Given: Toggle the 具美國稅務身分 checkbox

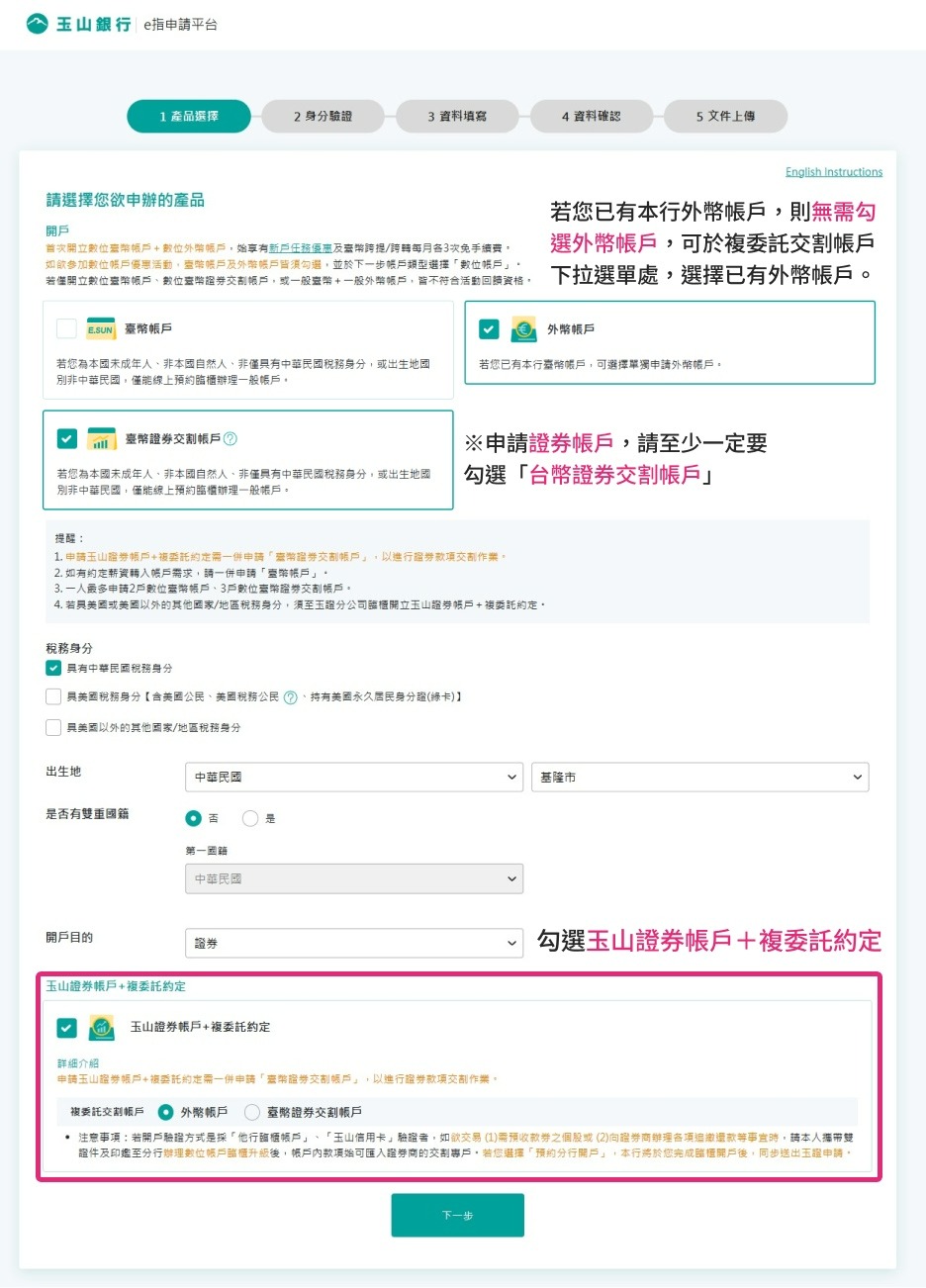Looking at the screenshot, I should point(54,695).
